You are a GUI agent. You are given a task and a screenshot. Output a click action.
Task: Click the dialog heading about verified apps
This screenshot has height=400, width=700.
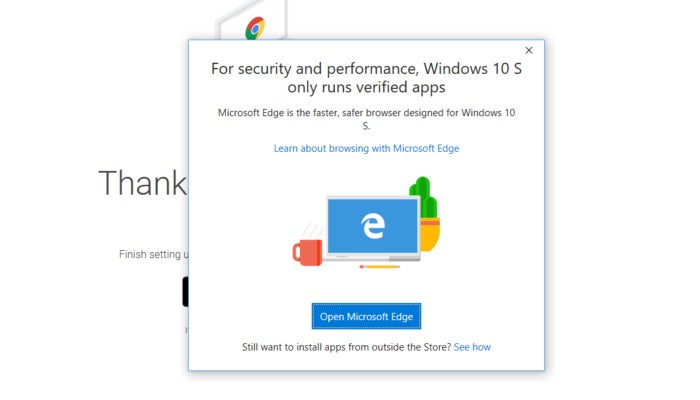[366, 77]
